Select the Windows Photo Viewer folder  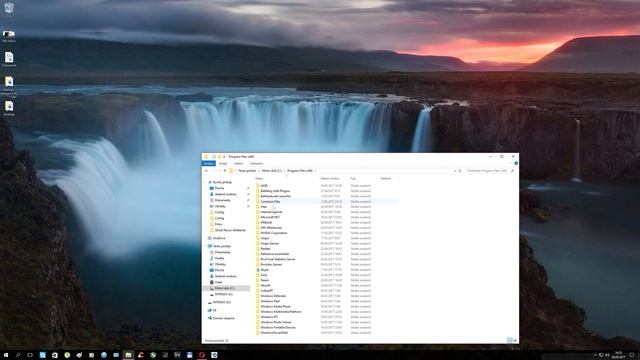[276, 322]
